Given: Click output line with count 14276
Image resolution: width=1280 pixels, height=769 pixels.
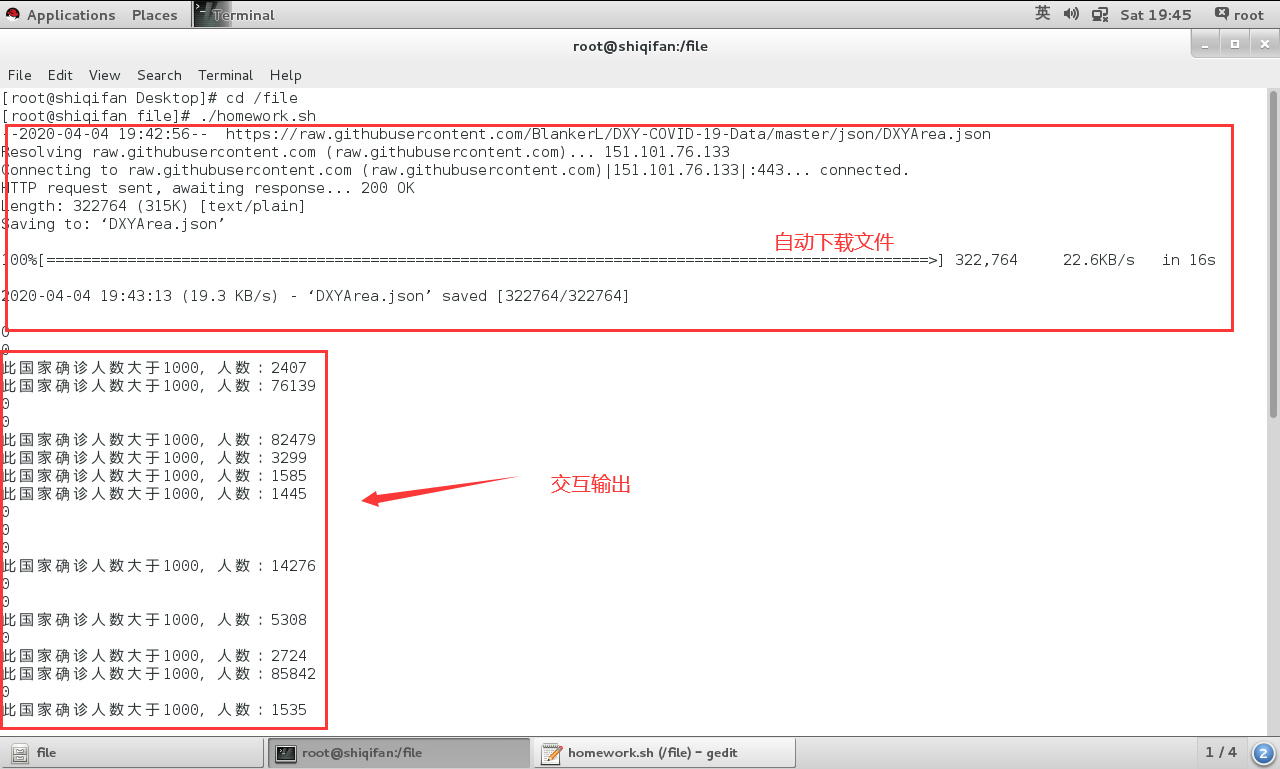Looking at the screenshot, I should tap(159, 566).
